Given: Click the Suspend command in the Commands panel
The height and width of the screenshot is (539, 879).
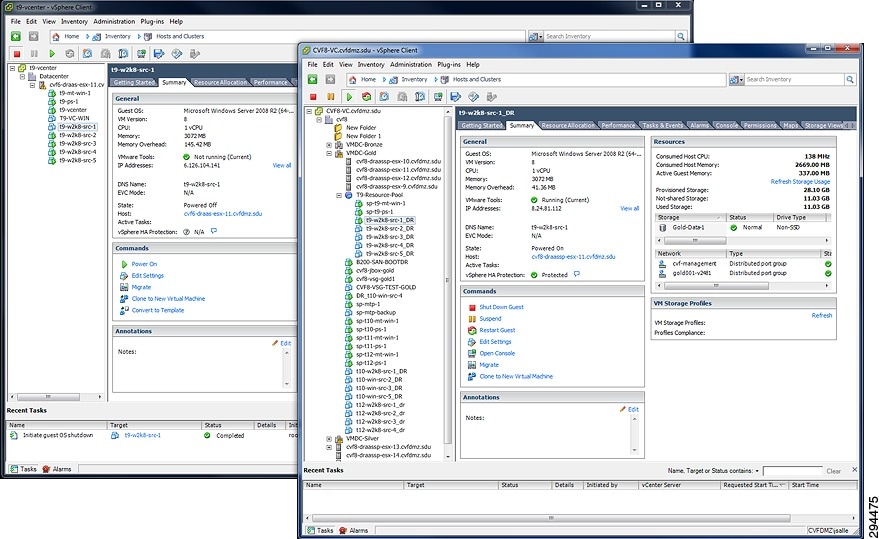Looking at the screenshot, I should tap(490, 319).
